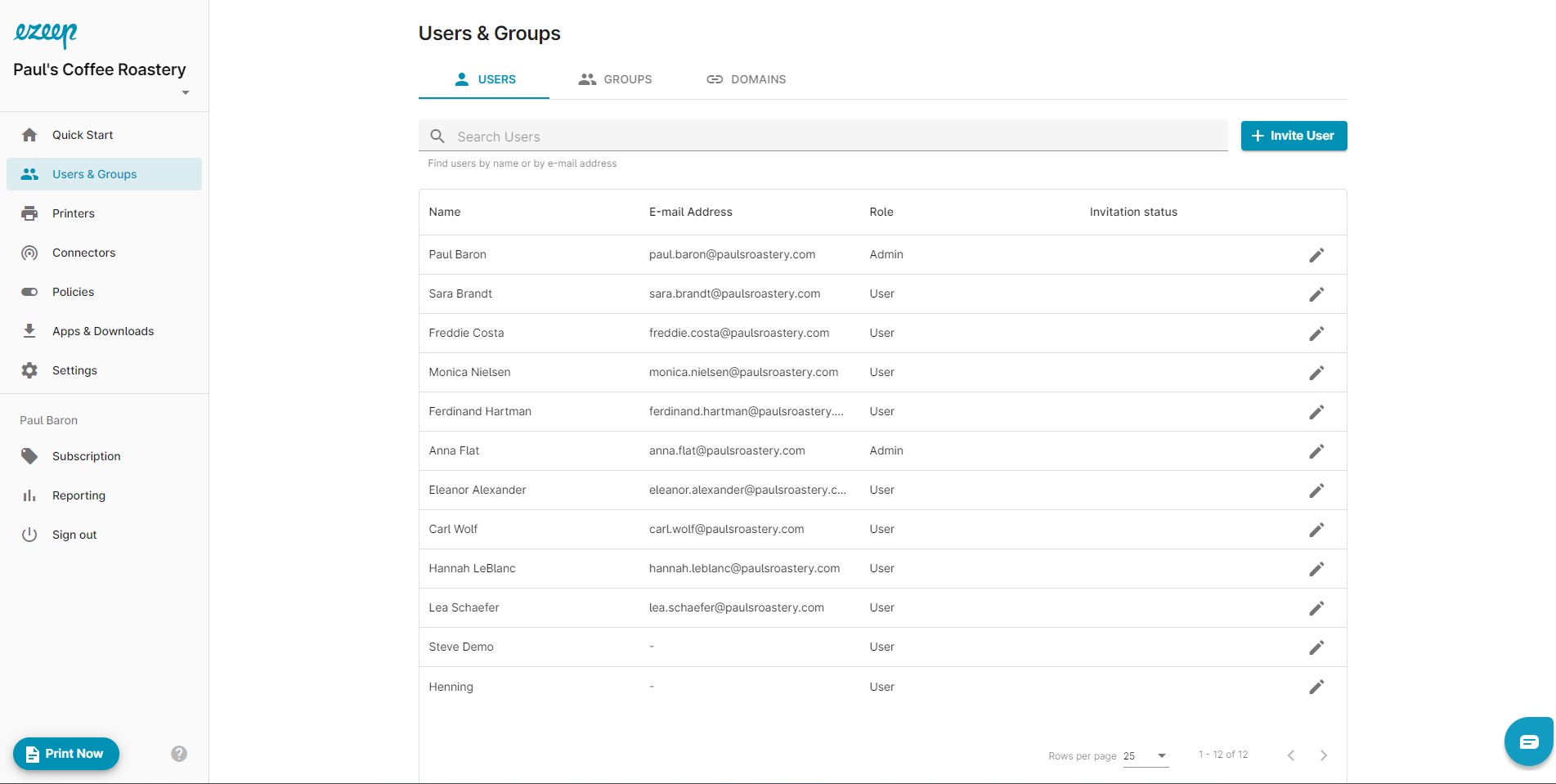The width and height of the screenshot is (1556, 784).
Task: Click the Search Users field
Action: (823, 136)
